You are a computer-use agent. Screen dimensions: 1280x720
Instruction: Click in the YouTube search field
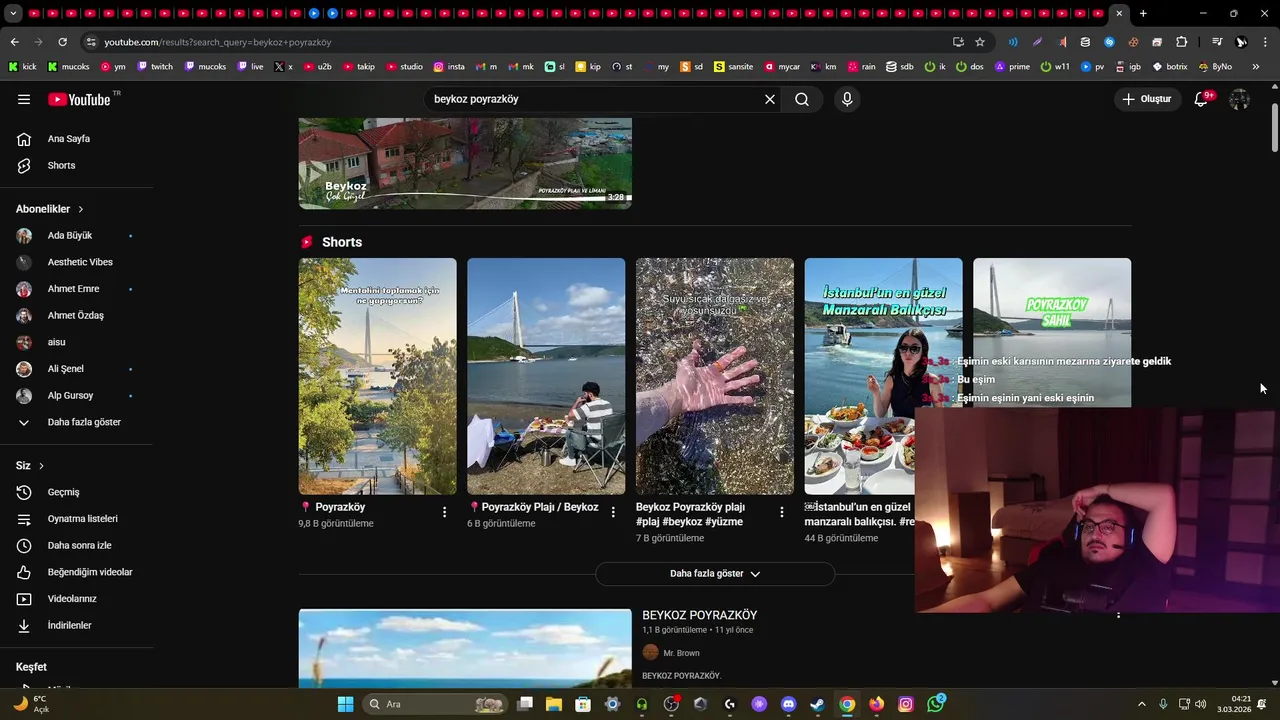[x=590, y=99]
